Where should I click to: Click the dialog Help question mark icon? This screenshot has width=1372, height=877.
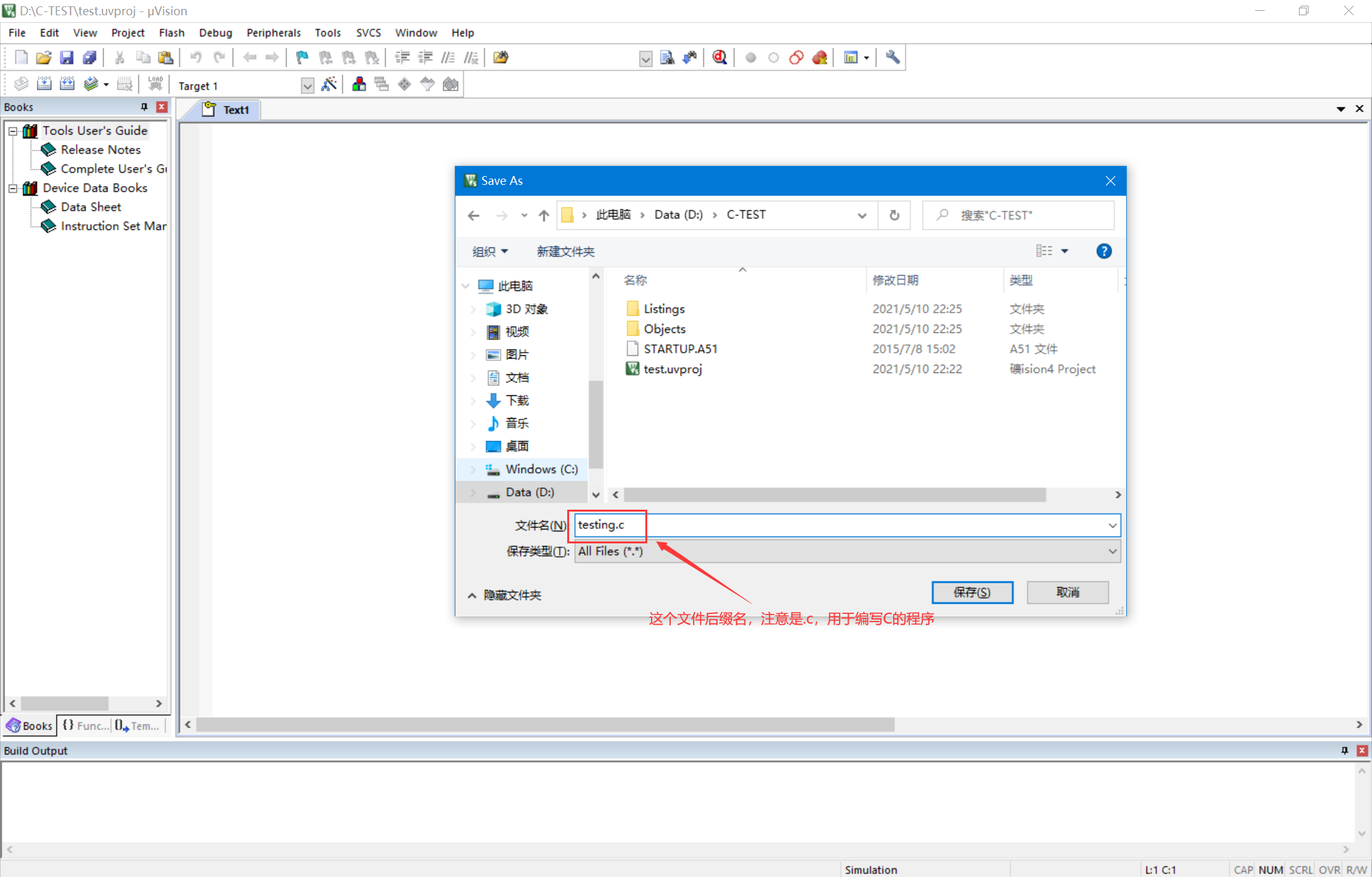1103,251
